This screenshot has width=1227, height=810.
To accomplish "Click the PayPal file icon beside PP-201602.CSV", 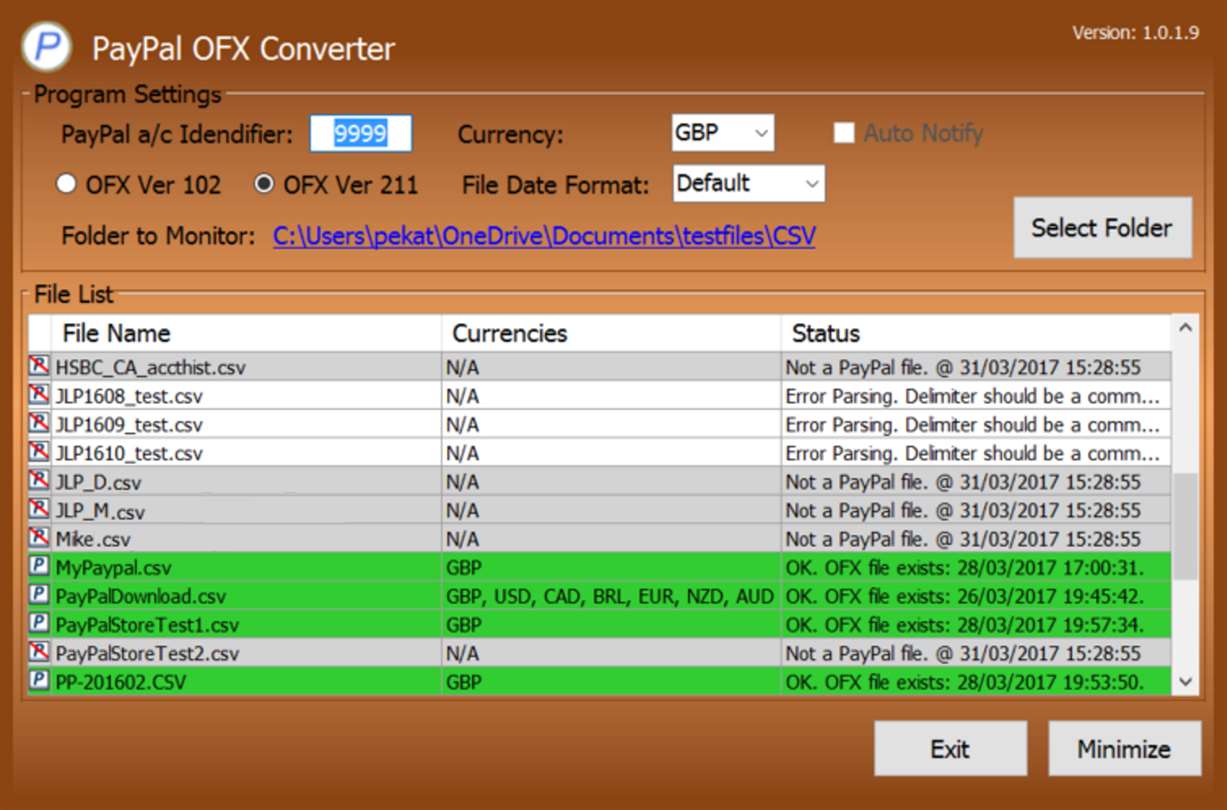I will (x=39, y=682).
